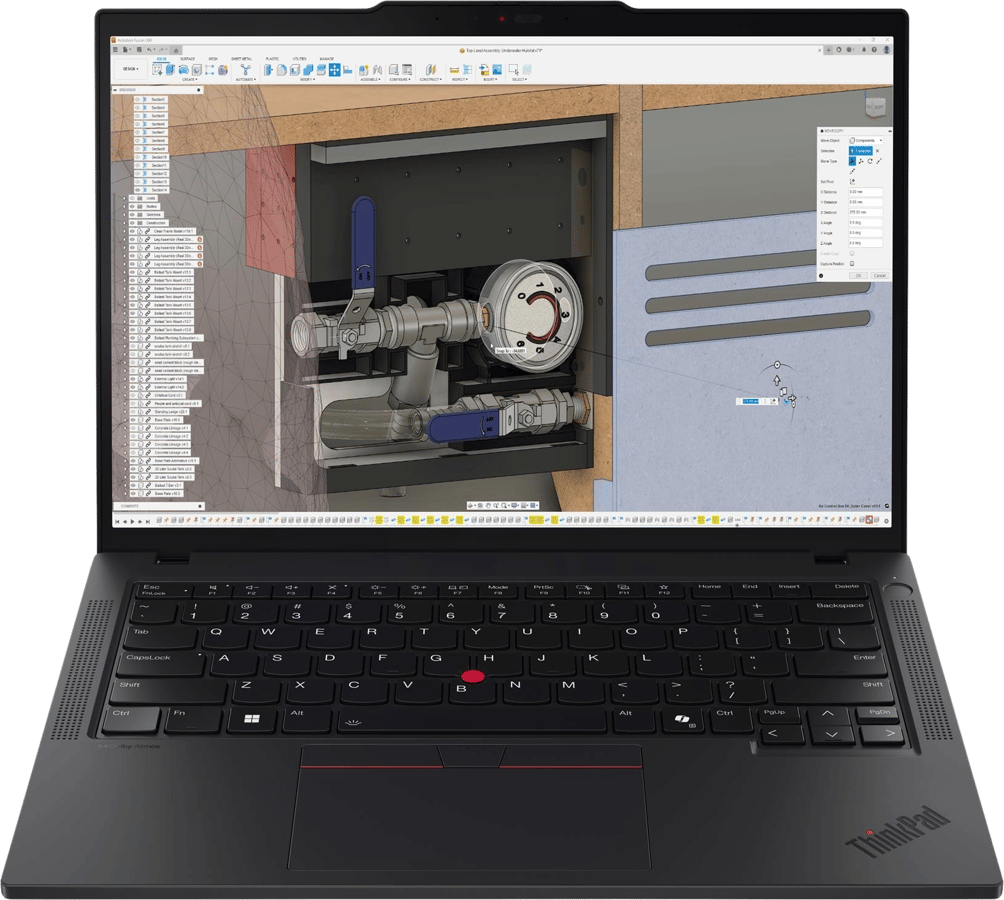Select the Revolve tool in Create group
Image resolution: width=1004 pixels, height=900 pixels.
point(184,69)
